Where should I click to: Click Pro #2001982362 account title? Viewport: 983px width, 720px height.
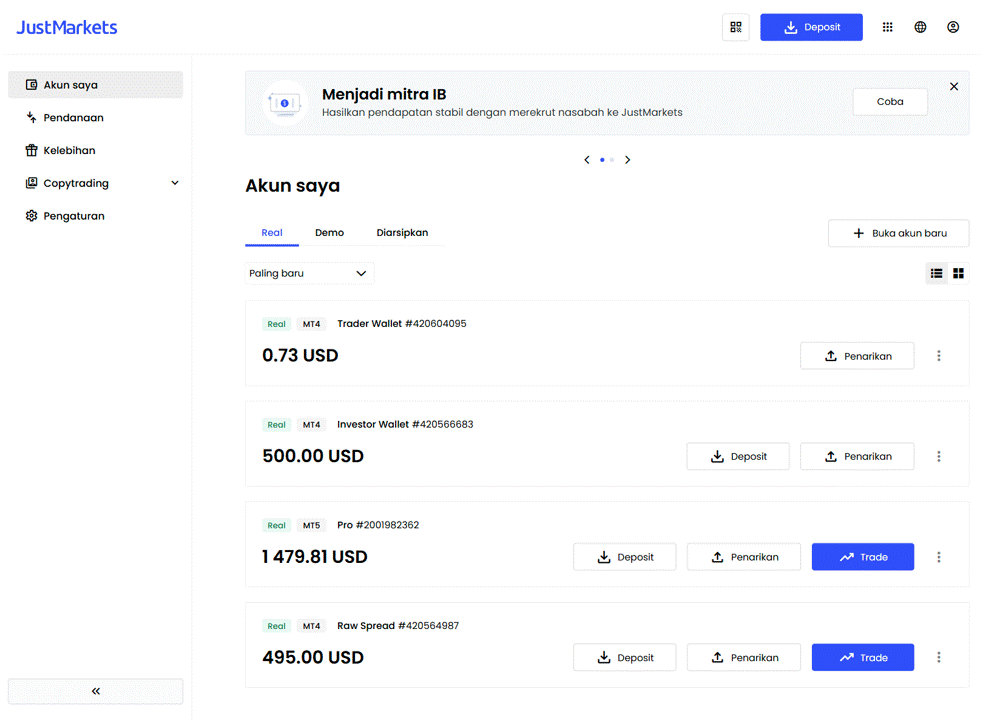378,525
